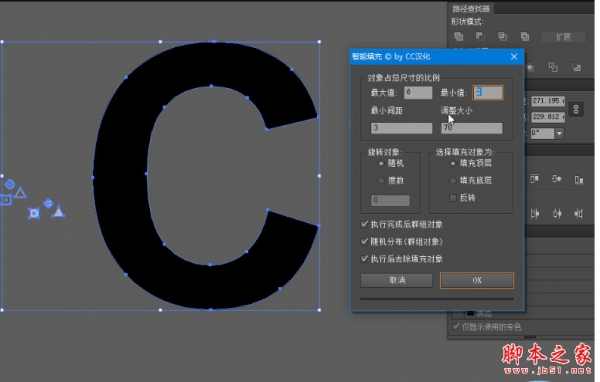
Task: Click horizontal distribute center icon
Action: [x=557, y=214]
